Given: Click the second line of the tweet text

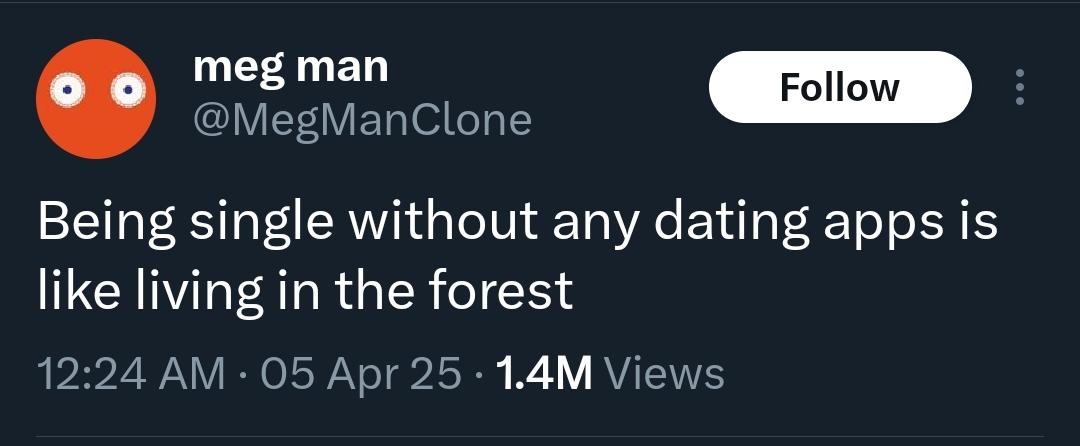Looking at the screenshot, I should click(305, 290).
